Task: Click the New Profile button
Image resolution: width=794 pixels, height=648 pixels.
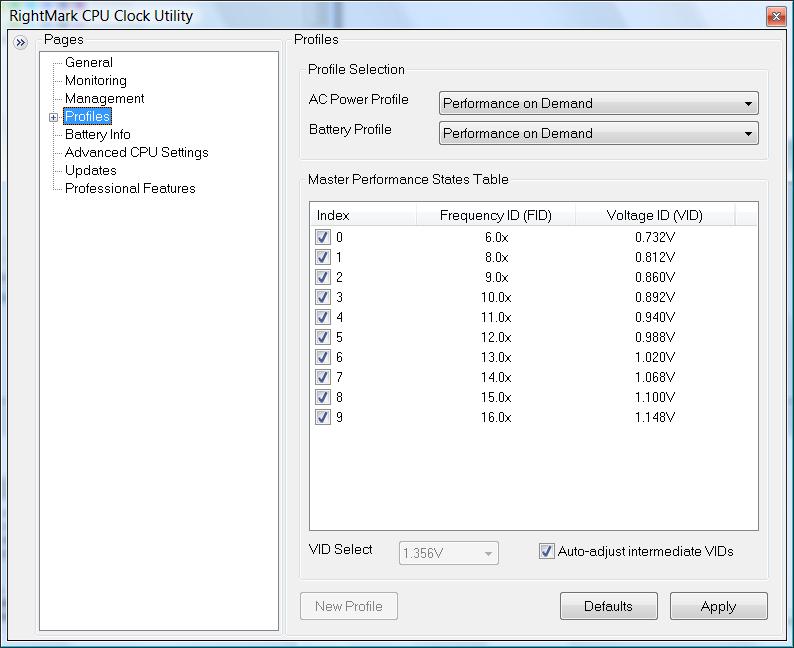Action: coord(349,606)
